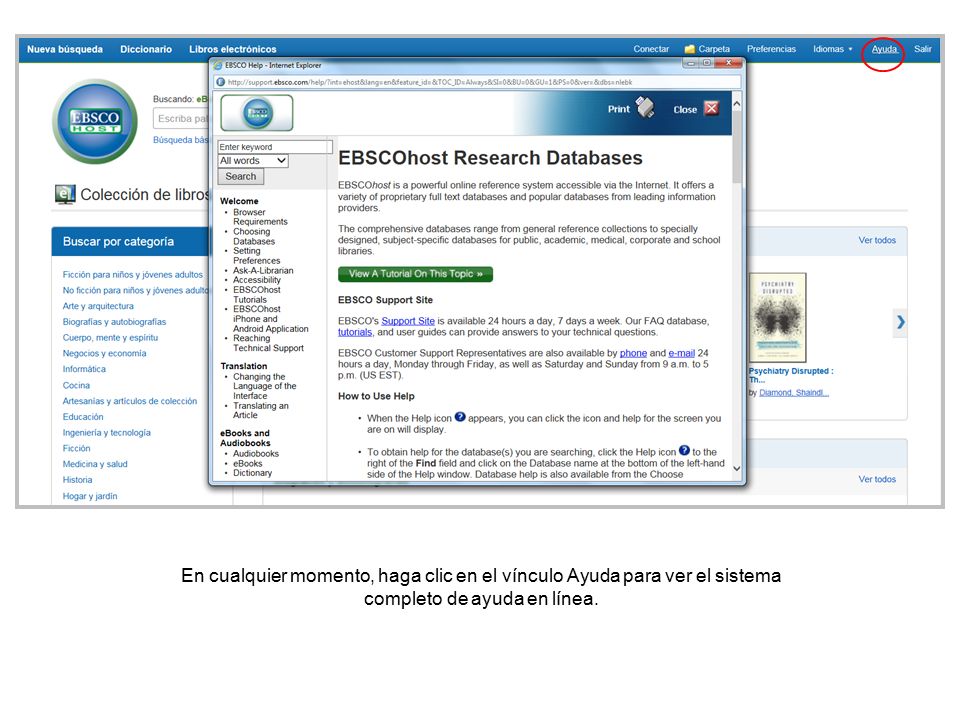Open Setting Preferences help topic
This screenshot has height=720, width=960.
pos(257,256)
